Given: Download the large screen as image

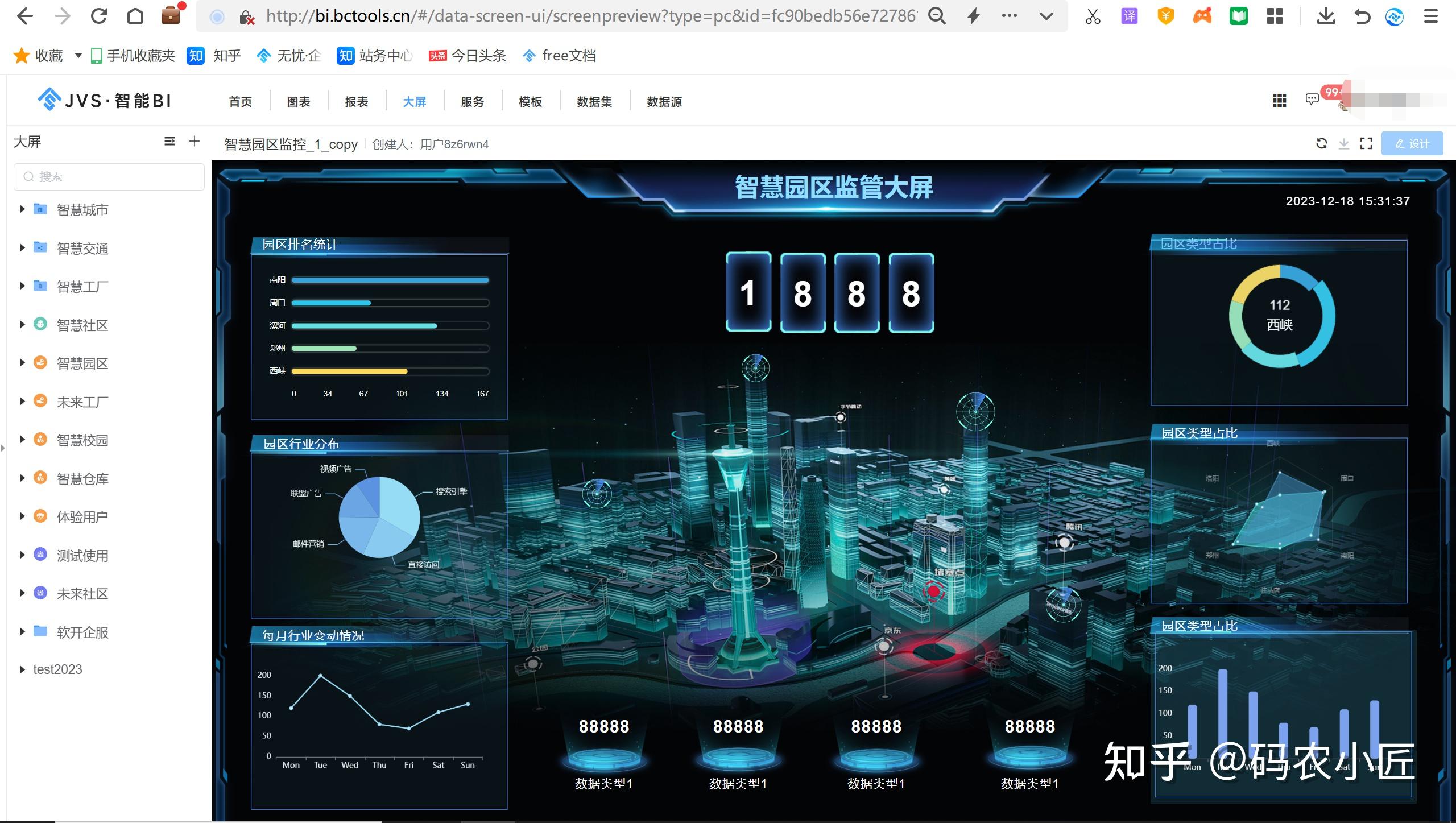Looking at the screenshot, I should [1345, 143].
